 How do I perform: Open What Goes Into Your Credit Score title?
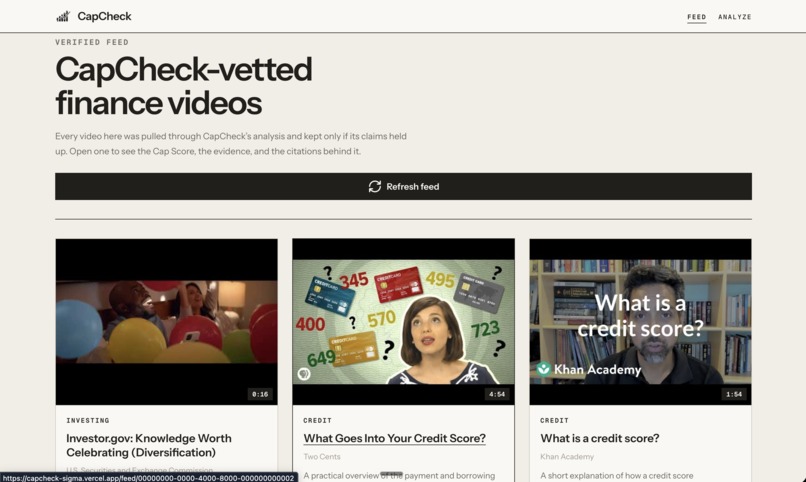[x=394, y=438]
